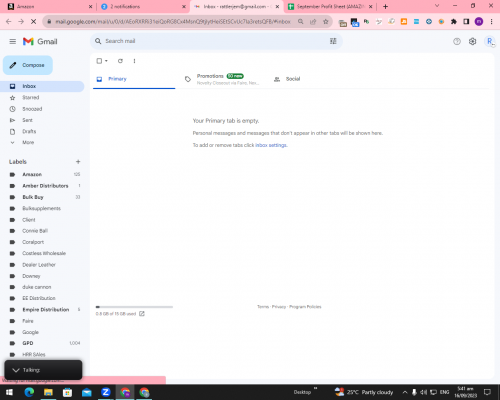500x400 pixels.
Task: Open the Client label
Action: point(29,220)
